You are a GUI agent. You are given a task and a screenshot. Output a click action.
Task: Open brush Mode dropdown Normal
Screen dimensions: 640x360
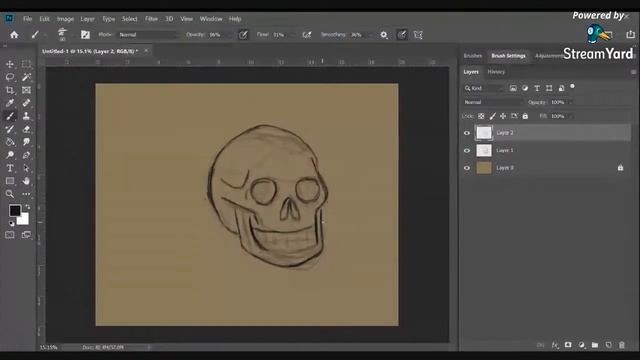coord(149,35)
